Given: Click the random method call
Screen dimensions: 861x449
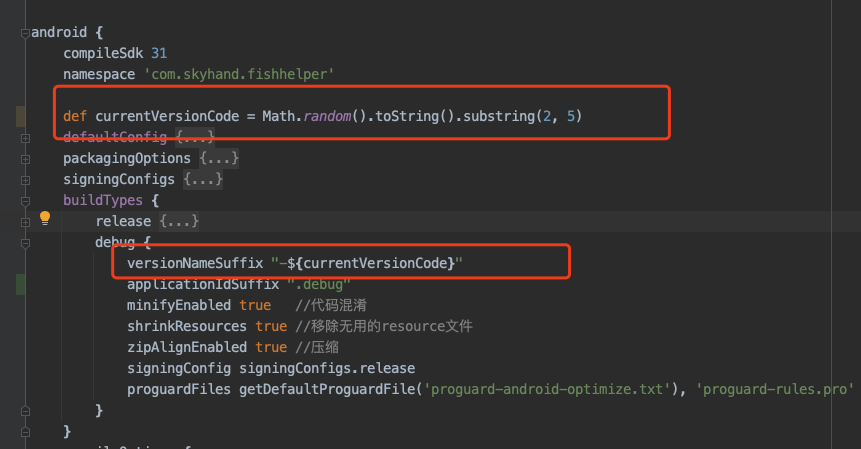Looking at the screenshot, I should tap(327, 116).
